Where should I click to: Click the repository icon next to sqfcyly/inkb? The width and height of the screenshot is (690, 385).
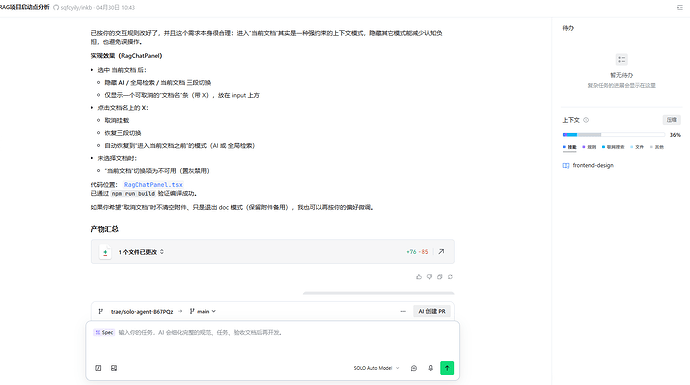tap(56, 7)
